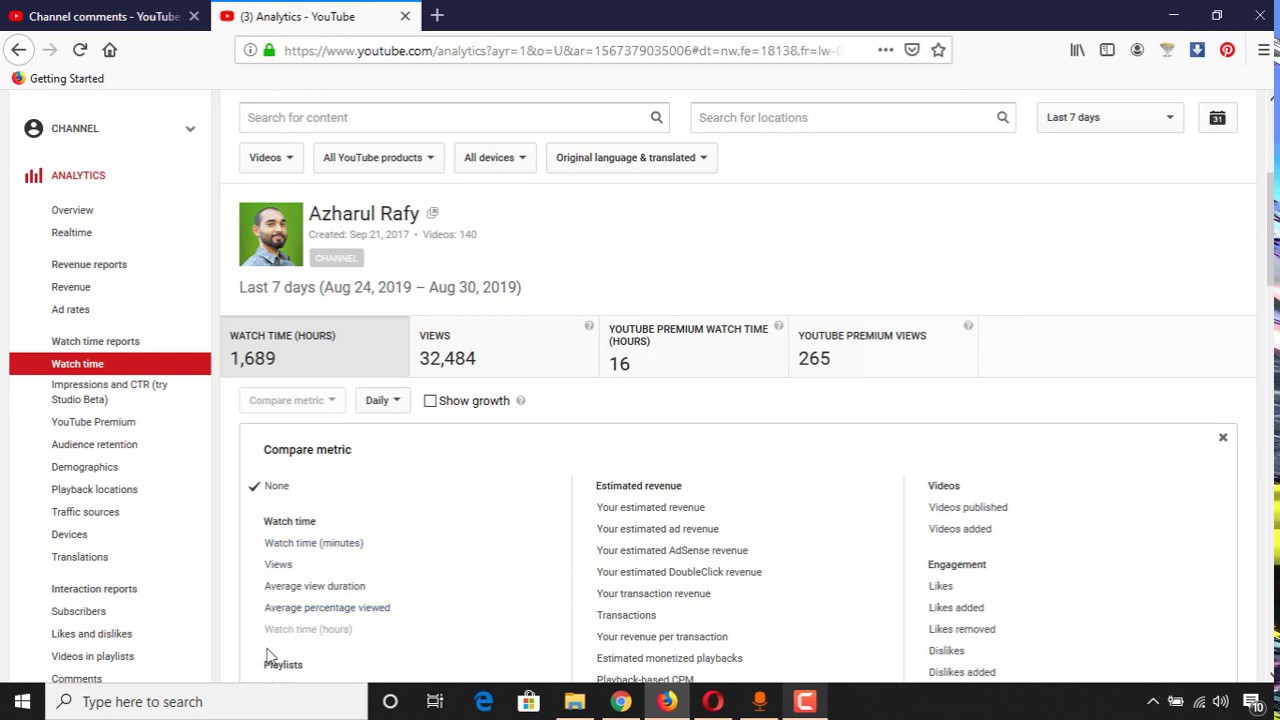Click the Getting Started bookmark
1280x720 pixels.
58,78
